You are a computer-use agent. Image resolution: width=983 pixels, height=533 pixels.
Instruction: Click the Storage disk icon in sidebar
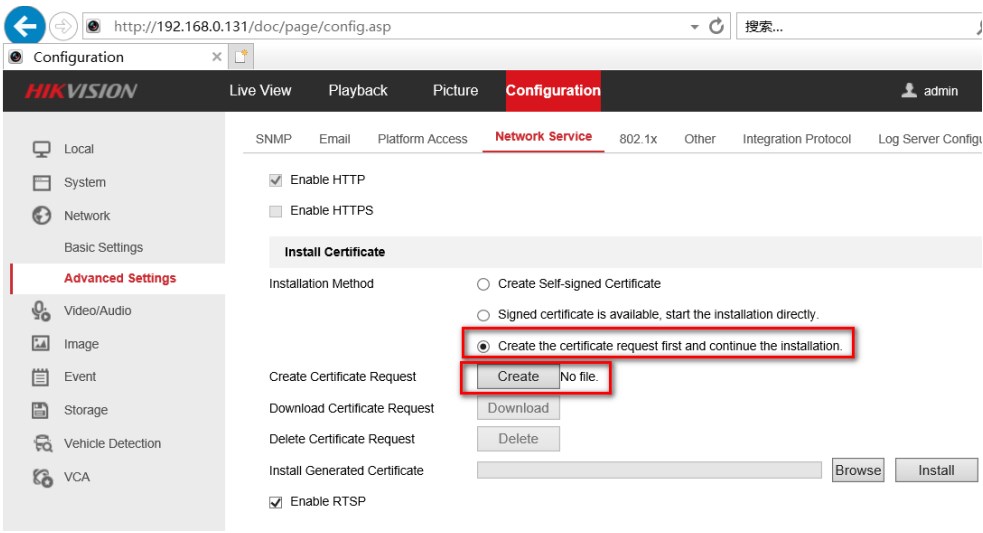(x=42, y=410)
